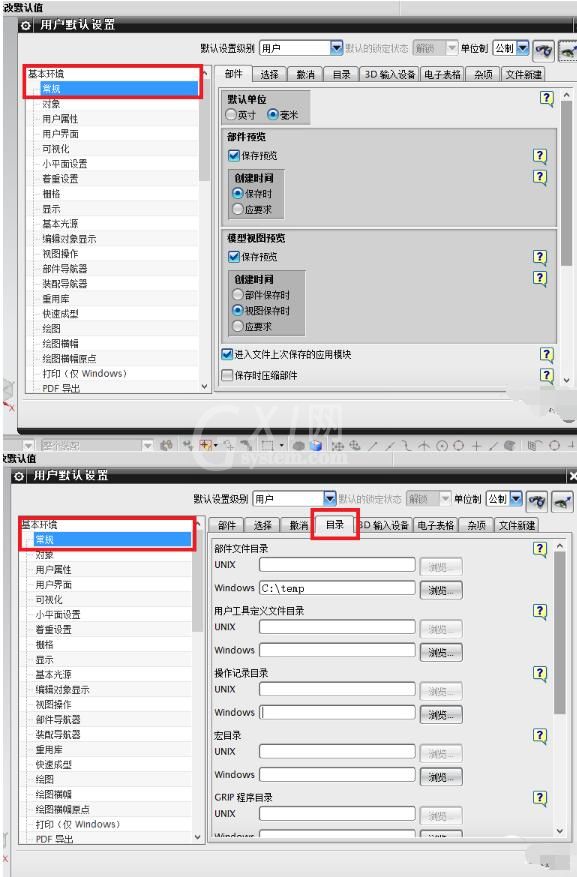Open manage settings icon beside binoculars, 目录-tab dialog
The width and height of the screenshot is (577, 877).
coord(562,501)
